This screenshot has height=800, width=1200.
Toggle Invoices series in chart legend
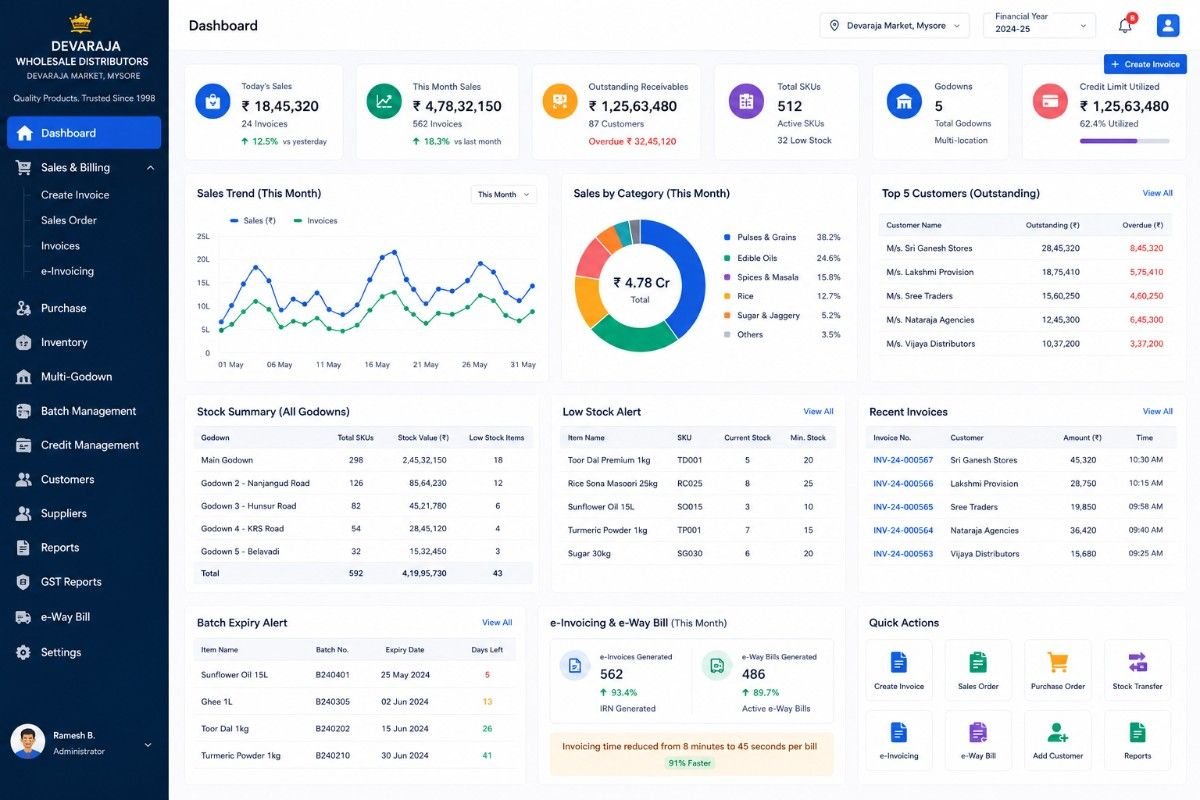point(315,221)
